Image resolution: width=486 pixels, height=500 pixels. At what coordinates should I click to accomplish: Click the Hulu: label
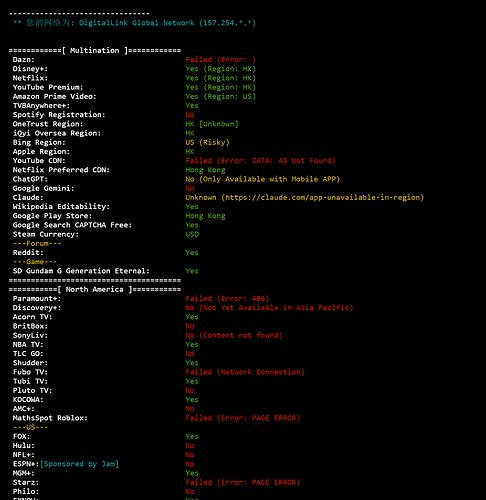[x=24, y=446]
